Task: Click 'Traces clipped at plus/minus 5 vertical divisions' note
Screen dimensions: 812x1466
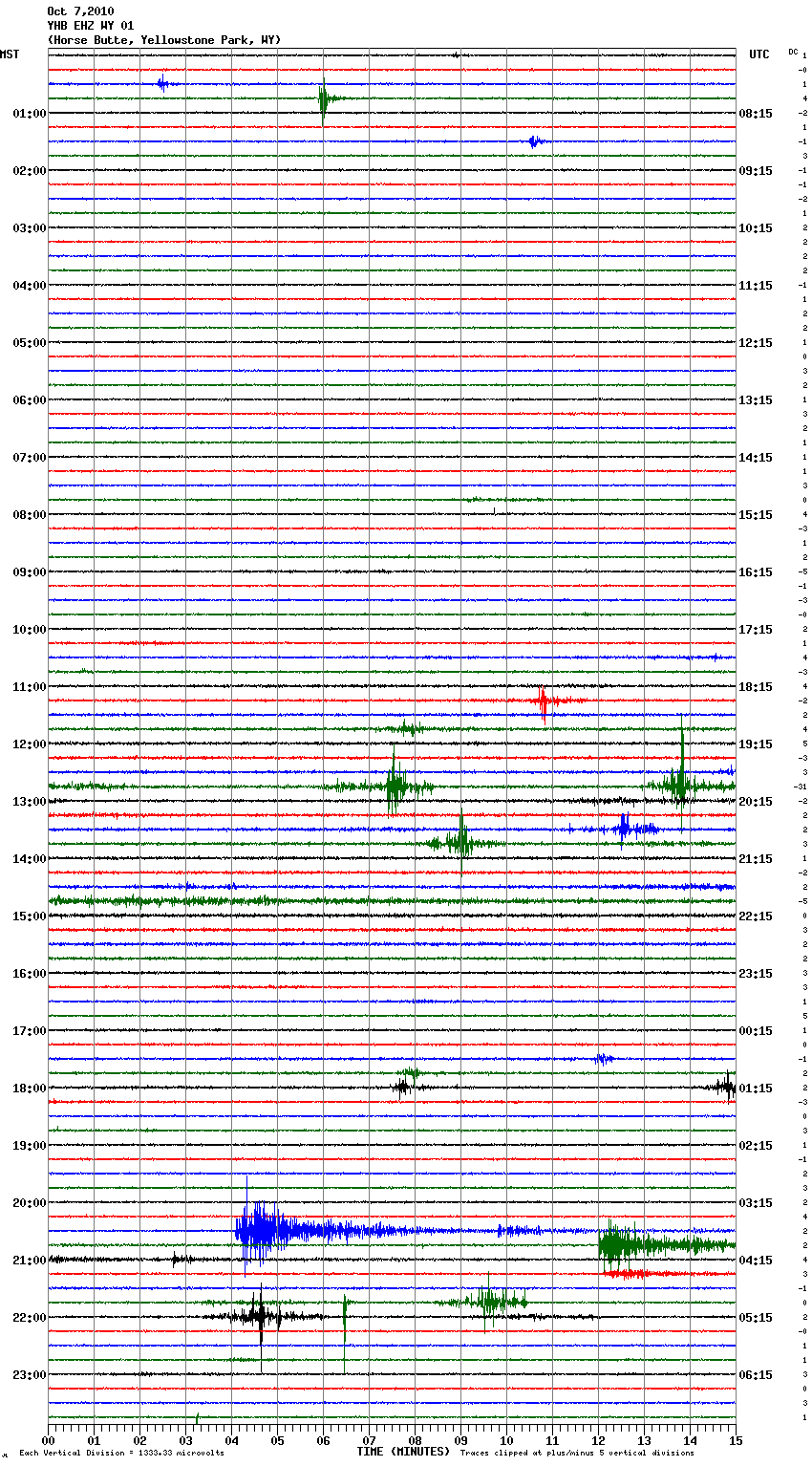Action: point(577,1454)
